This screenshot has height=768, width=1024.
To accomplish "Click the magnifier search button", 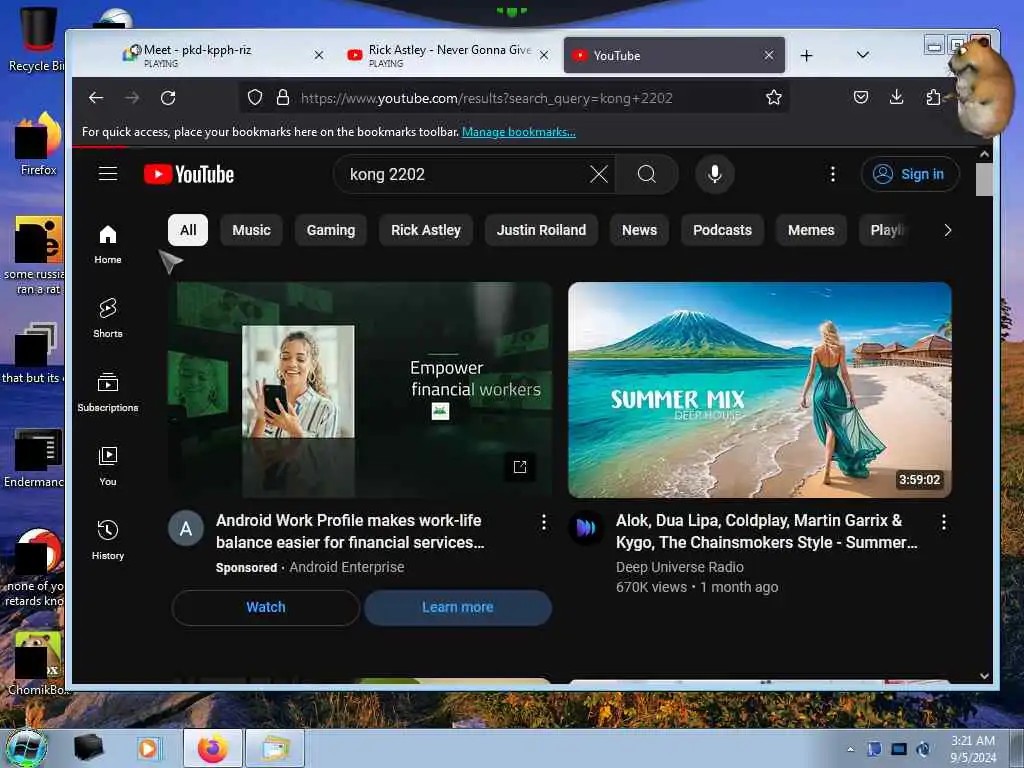I will (647, 174).
